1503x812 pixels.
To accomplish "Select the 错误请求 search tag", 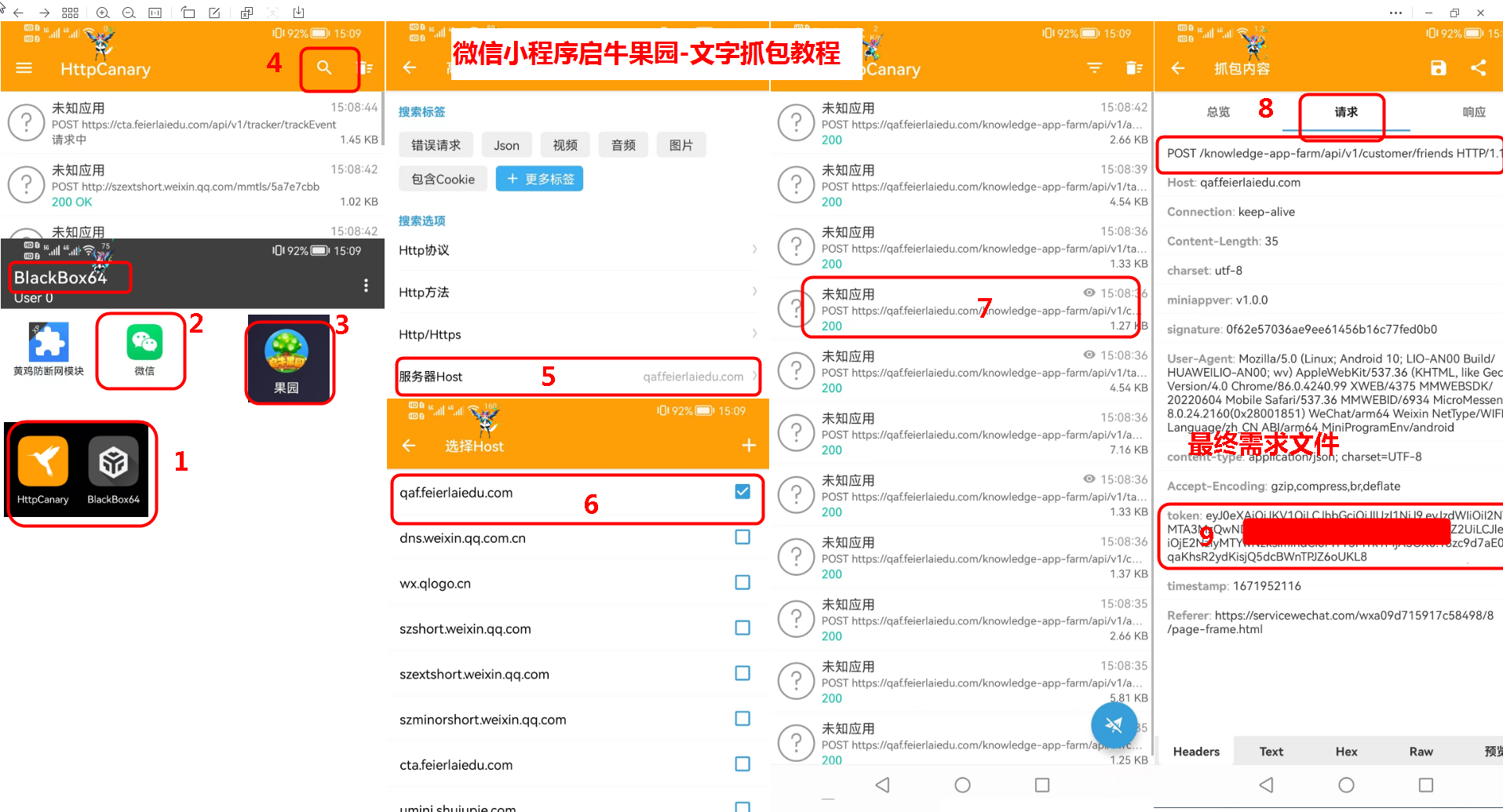I will [436, 145].
